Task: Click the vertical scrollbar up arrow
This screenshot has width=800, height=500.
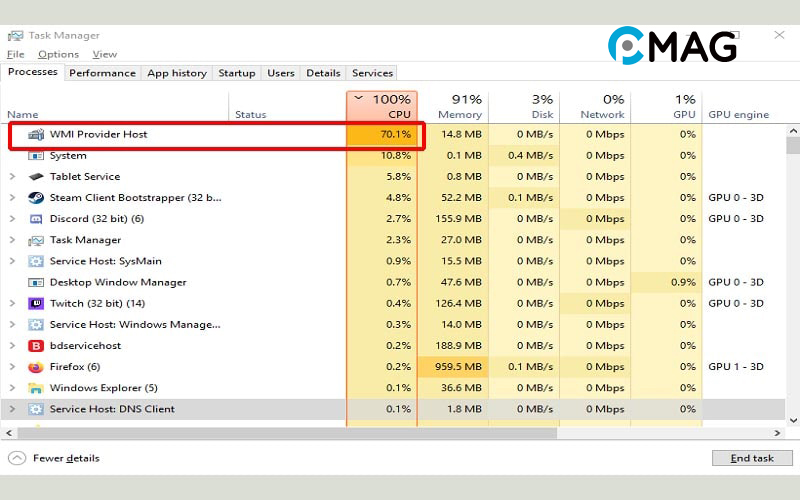Action: tap(793, 131)
